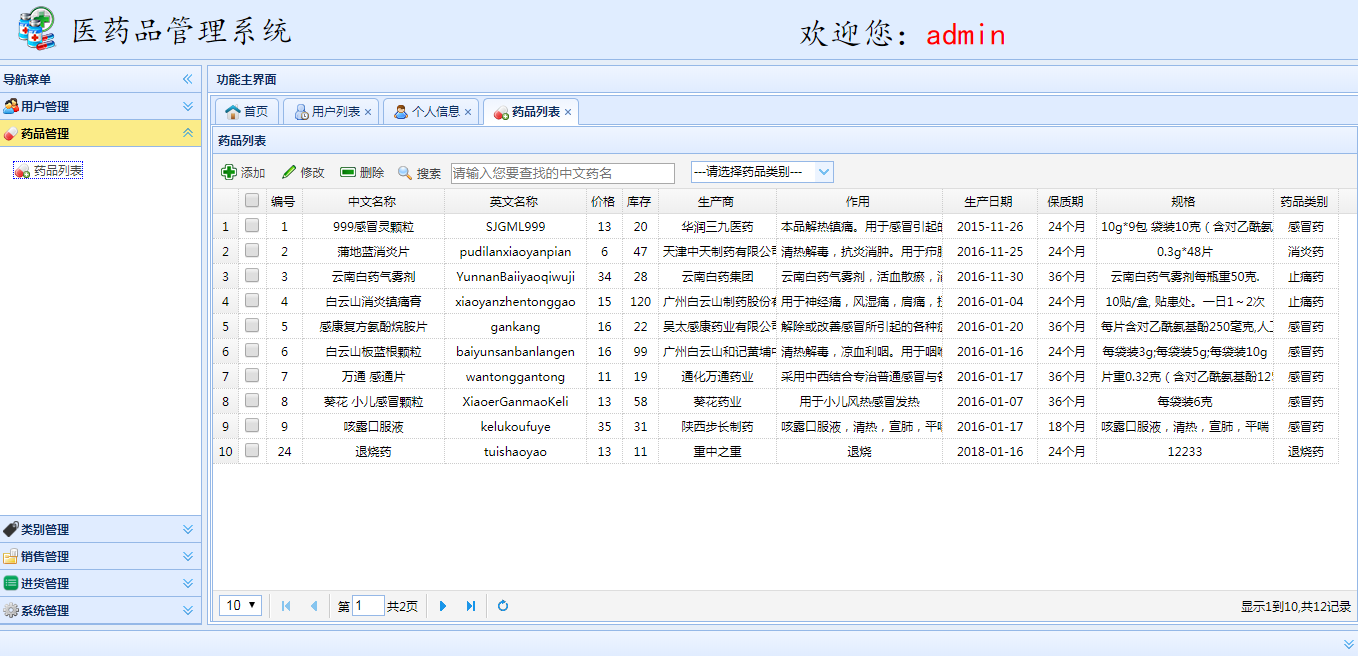Collapse the 药品管理 accordion section
Screen dimensions: 1358x656
pyautogui.click(x=187, y=133)
